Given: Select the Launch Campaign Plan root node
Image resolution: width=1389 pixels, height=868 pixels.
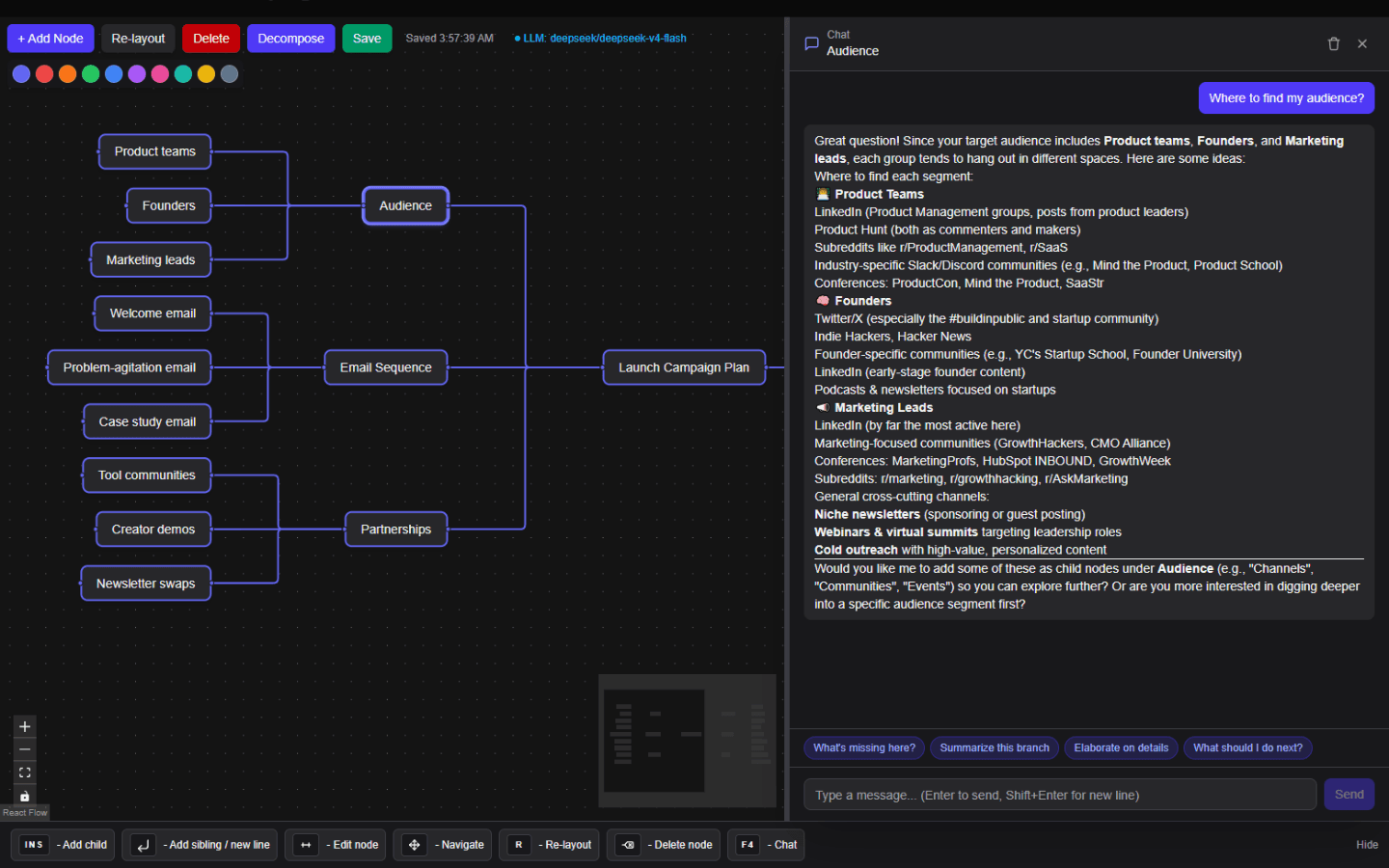Looking at the screenshot, I should tap(684, 367).
